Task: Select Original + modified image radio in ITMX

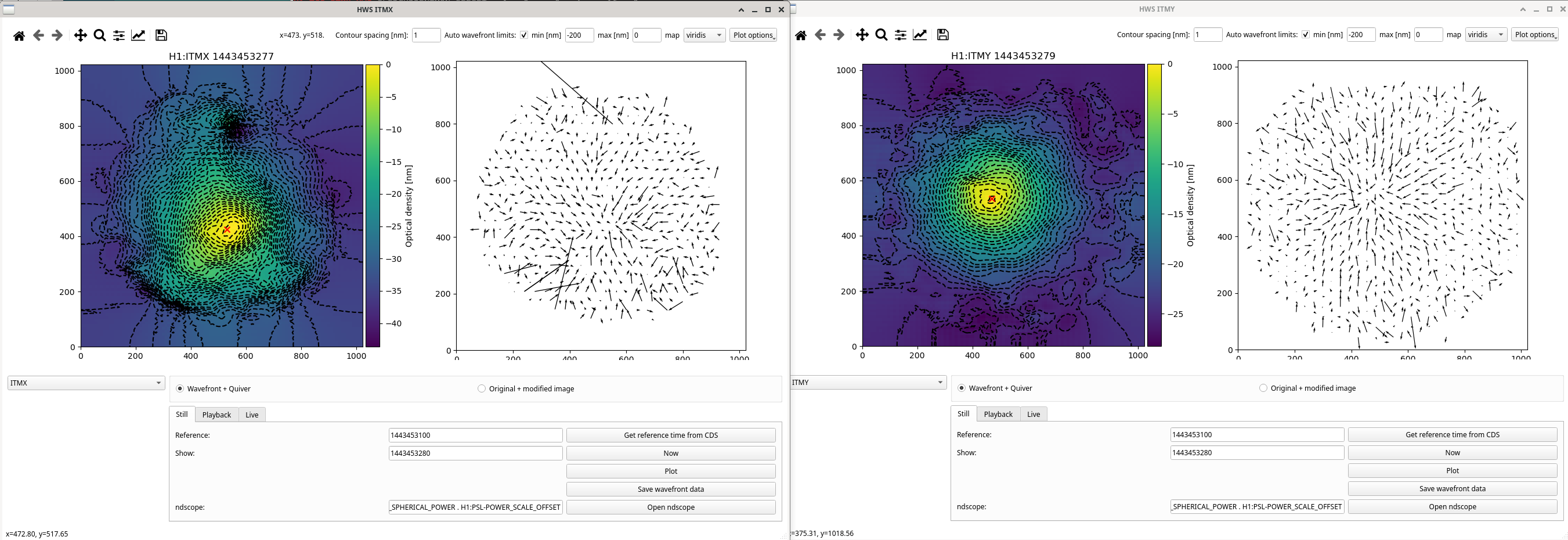Action: click(x=482, y=388)
